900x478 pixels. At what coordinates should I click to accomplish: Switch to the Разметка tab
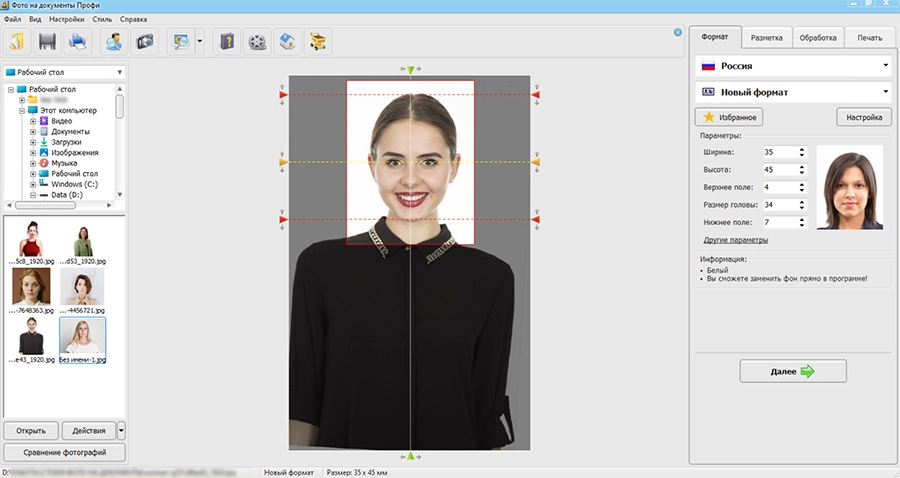pyautogui.click(x=766, y=37)
